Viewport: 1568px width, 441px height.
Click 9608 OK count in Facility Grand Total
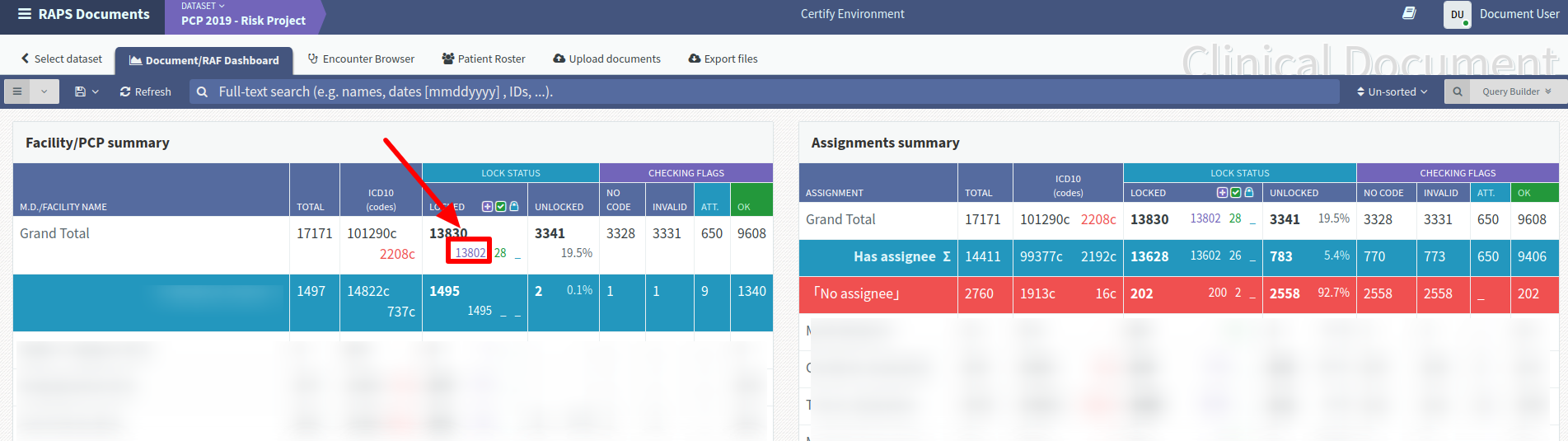click(751, 233)
